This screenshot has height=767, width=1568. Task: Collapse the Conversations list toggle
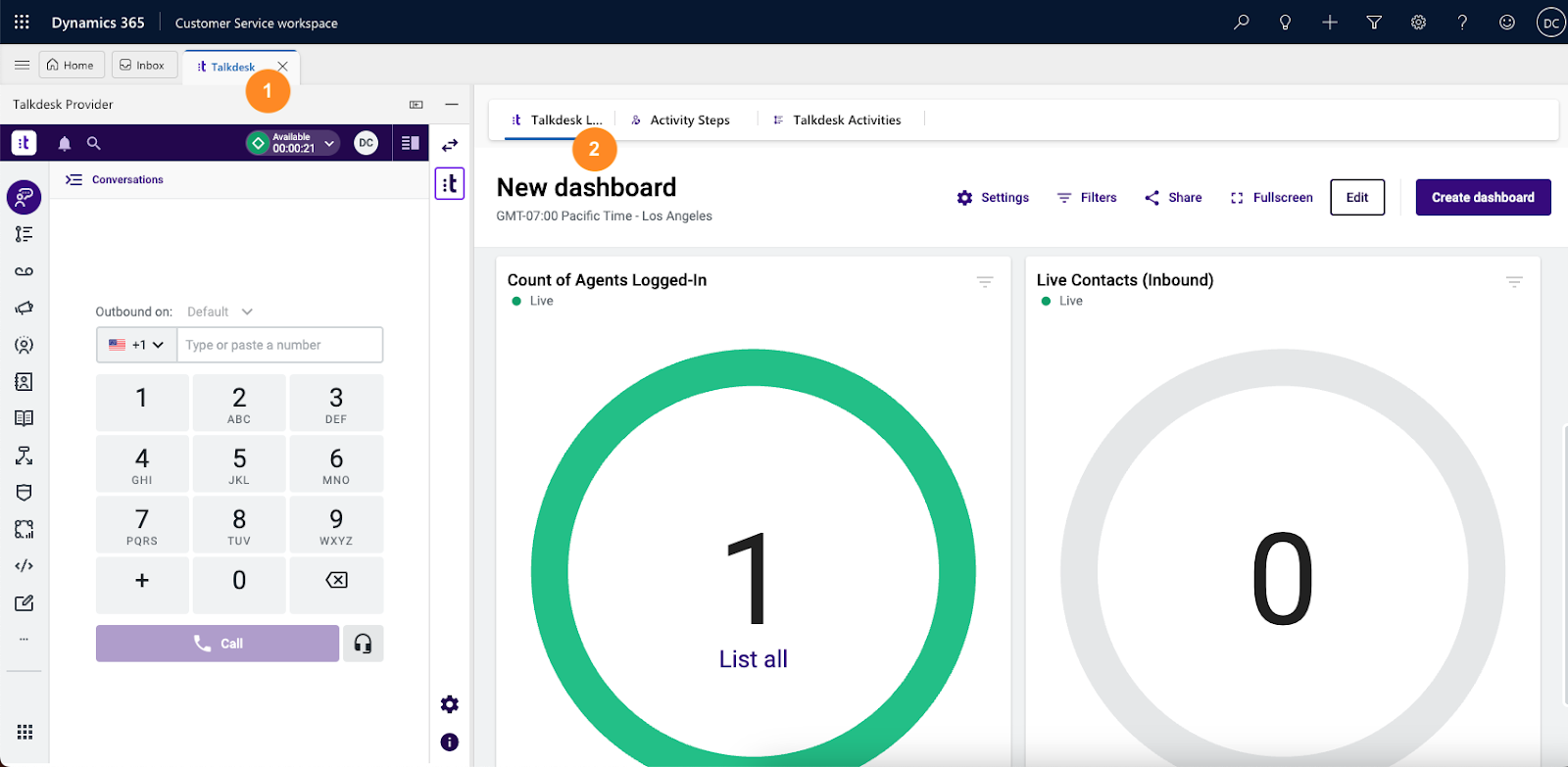pos(73,180)
